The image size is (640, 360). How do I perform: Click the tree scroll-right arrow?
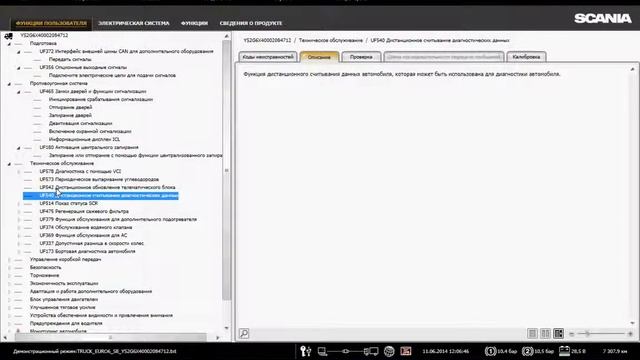coord(218,338)
